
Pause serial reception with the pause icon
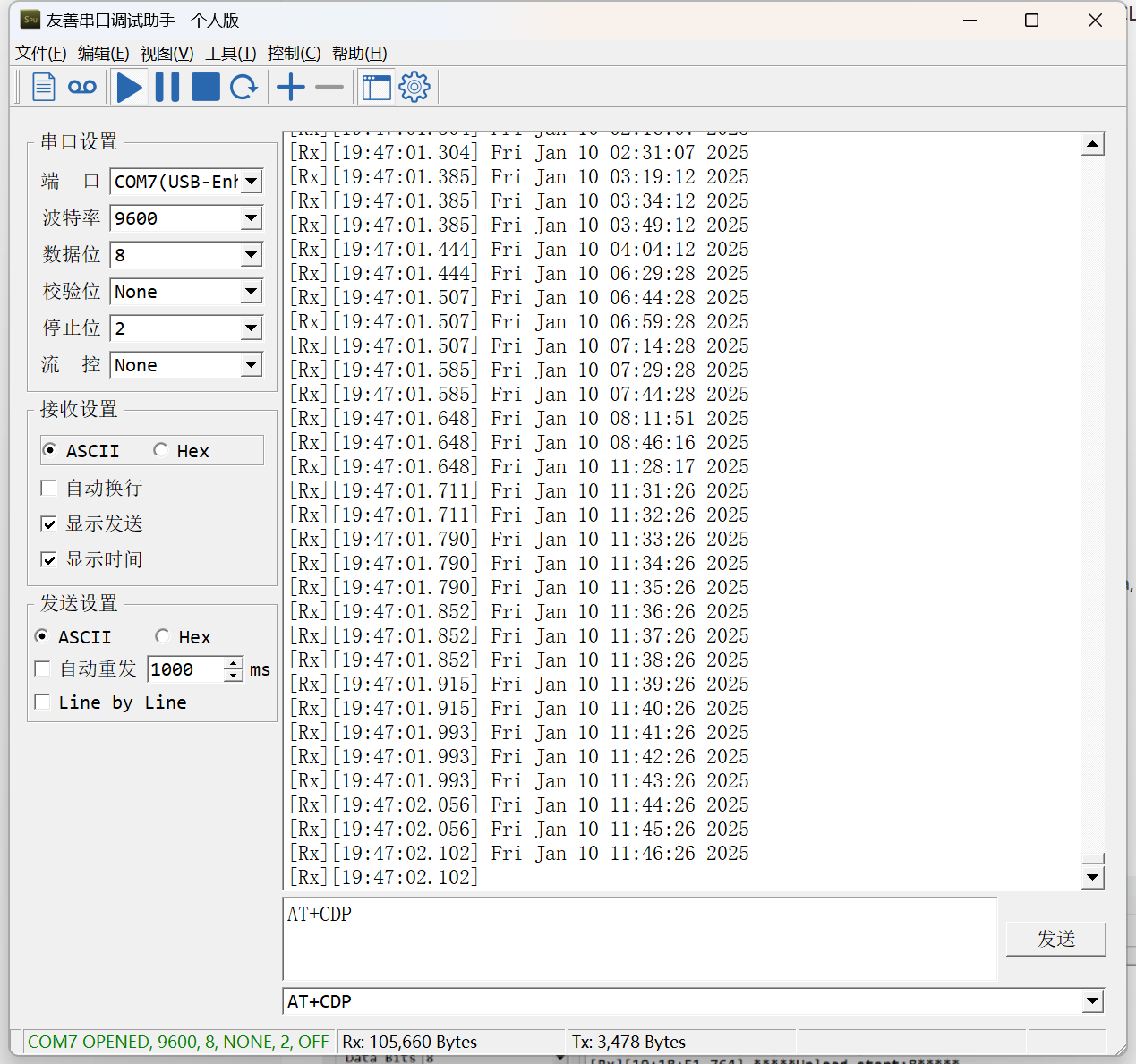167,87
